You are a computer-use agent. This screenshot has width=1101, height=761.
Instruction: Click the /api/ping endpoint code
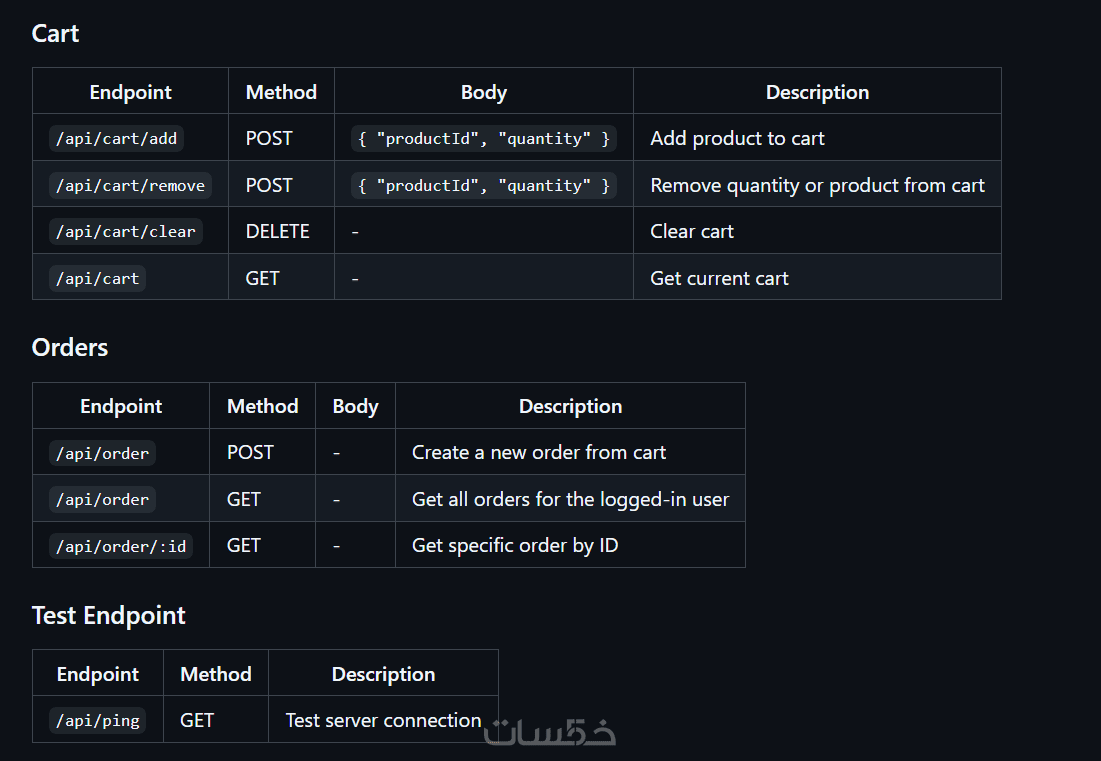point(97,720)
